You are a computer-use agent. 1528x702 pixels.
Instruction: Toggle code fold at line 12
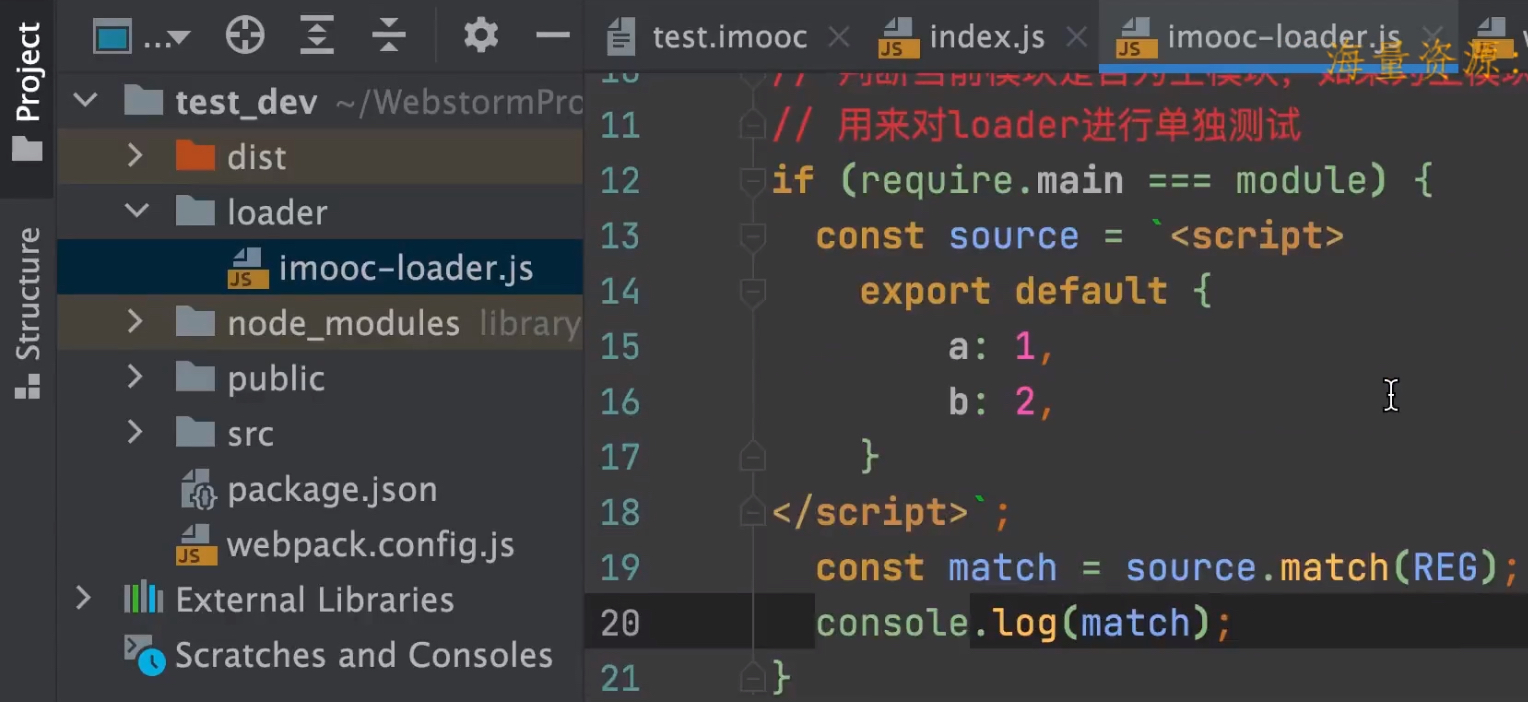[752, 181]
